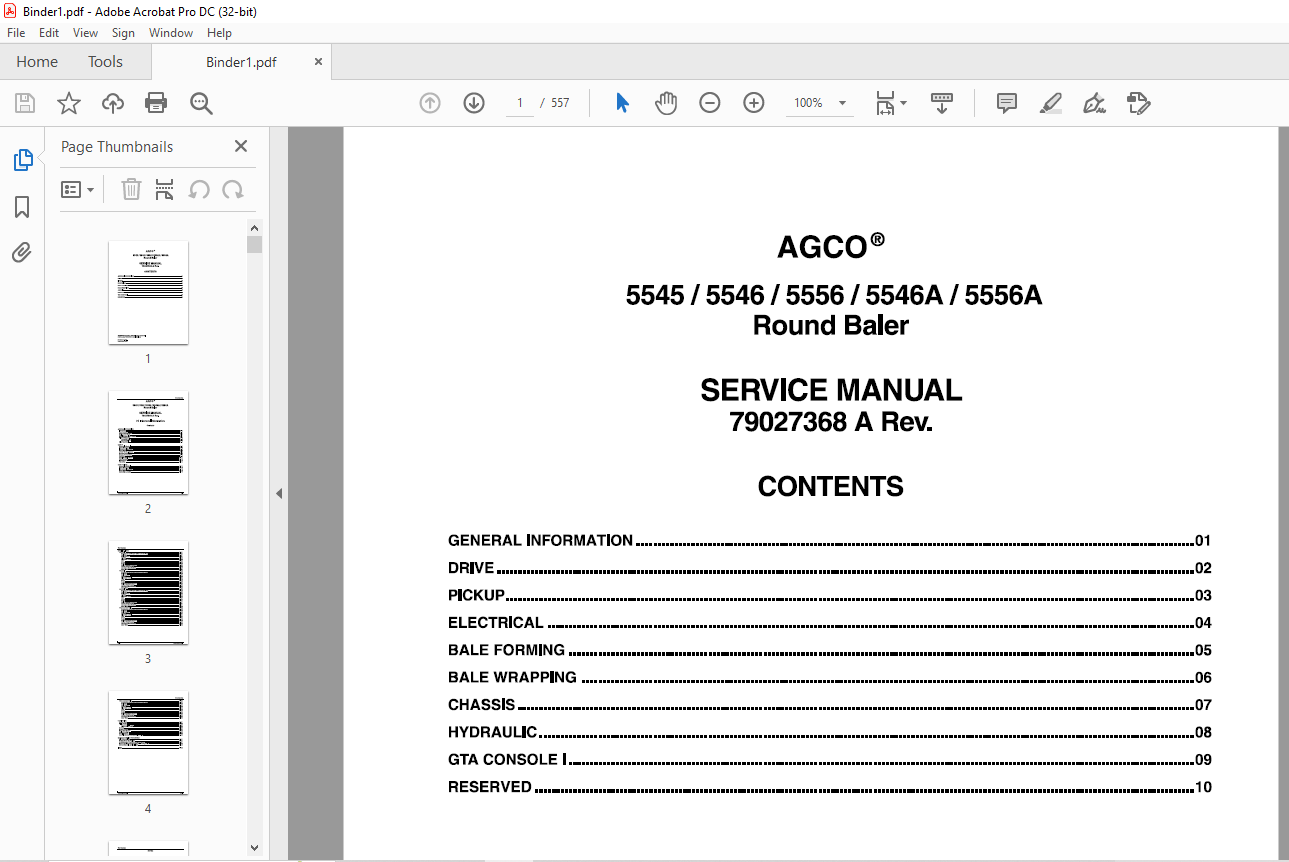
Task: Activate the Hand pan tool
Action: pyautogui.click(x=666, y=103)
